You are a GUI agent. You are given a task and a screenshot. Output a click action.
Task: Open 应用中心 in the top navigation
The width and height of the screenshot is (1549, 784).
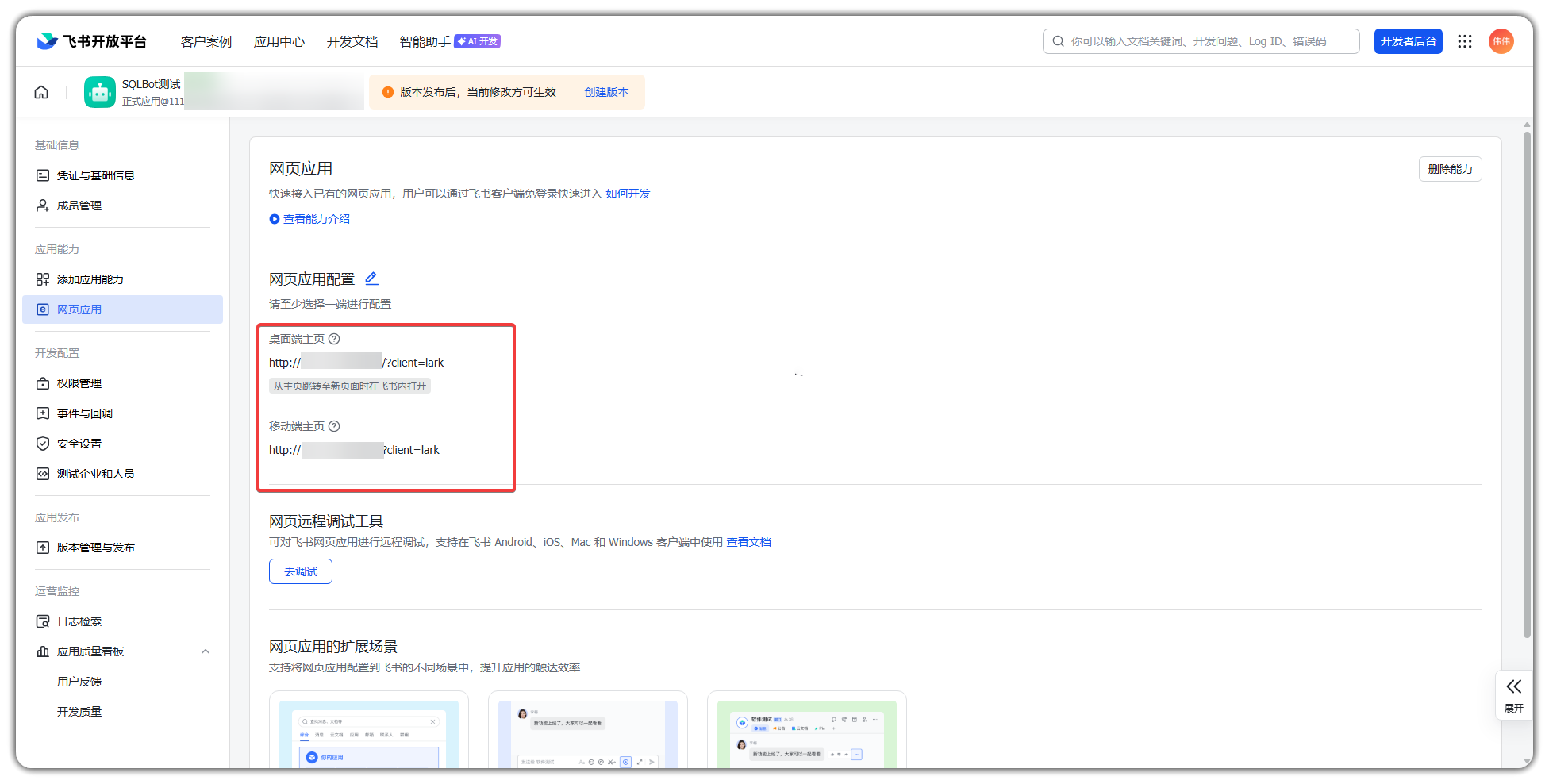coord(279,41)
